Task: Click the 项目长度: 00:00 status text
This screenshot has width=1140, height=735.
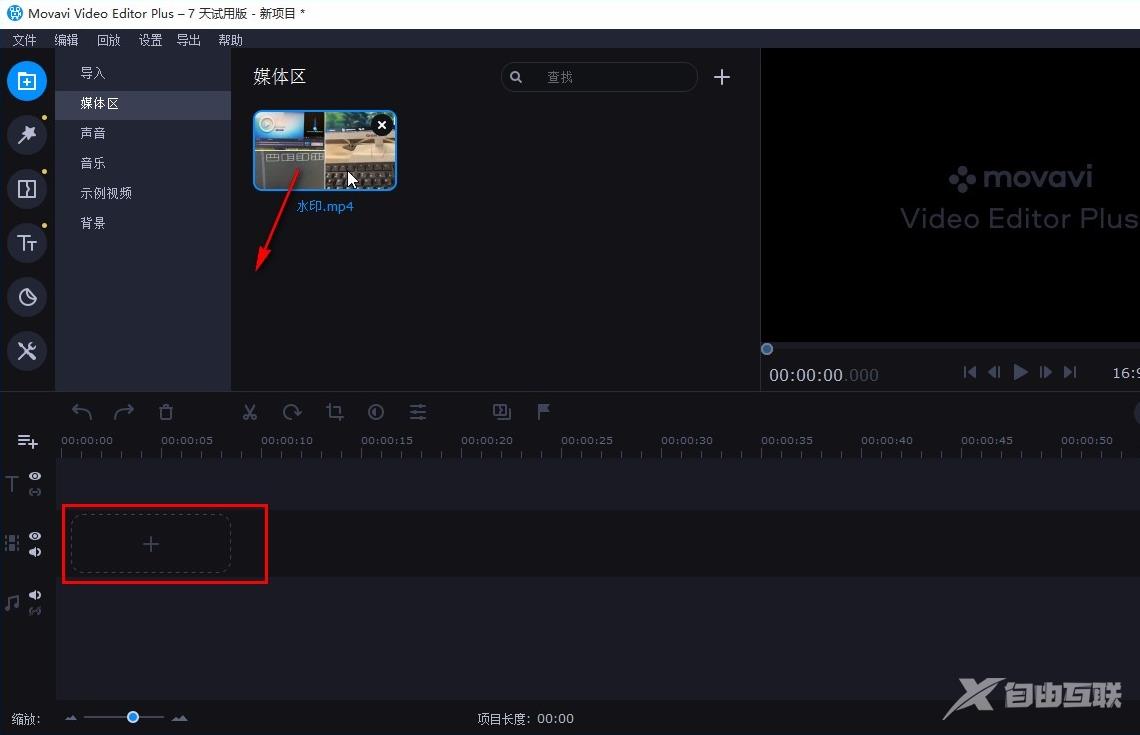Action: tap(525, 719)
